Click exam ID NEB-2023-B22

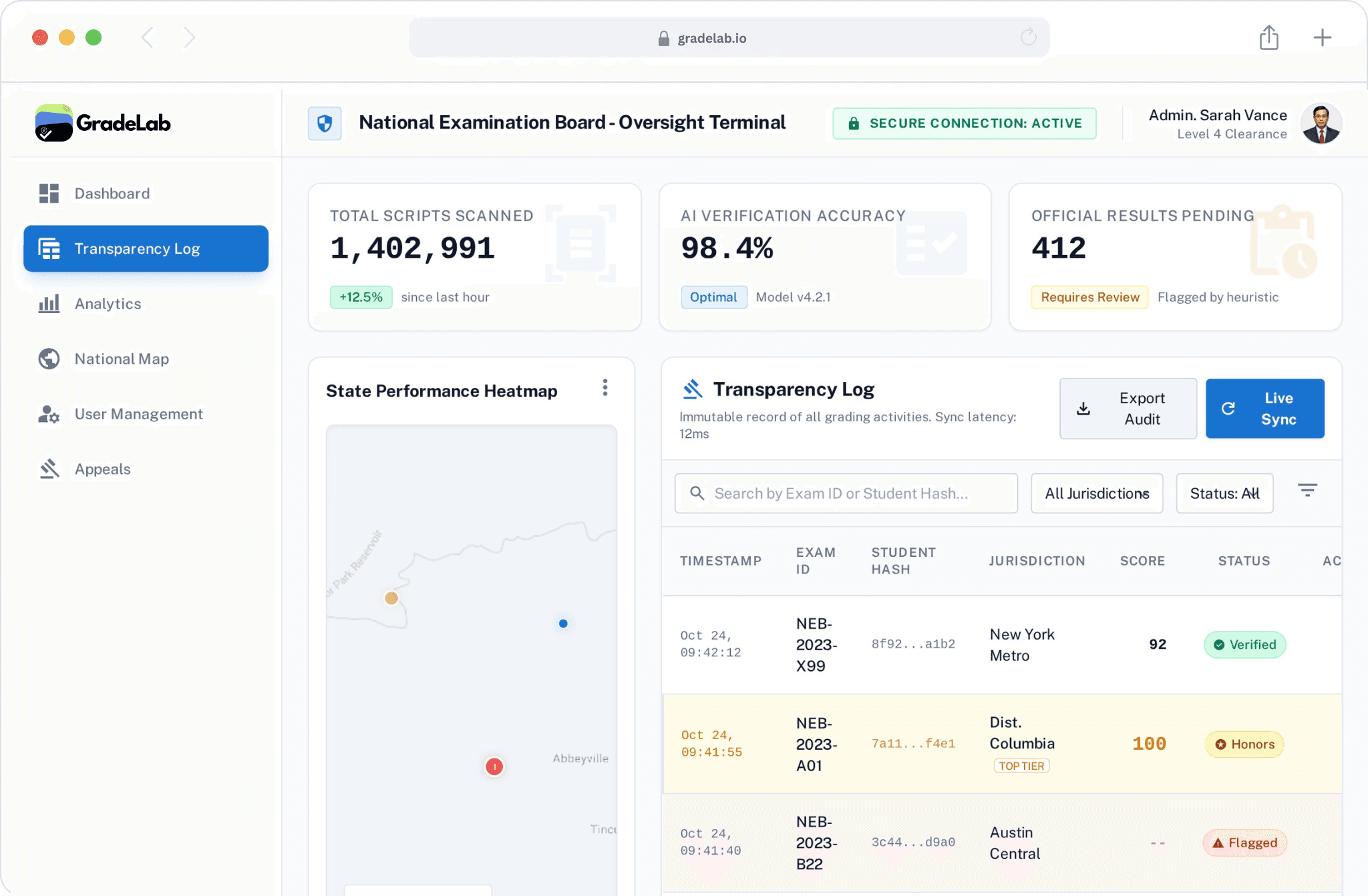pyautogui.click(x=816, y=843)
